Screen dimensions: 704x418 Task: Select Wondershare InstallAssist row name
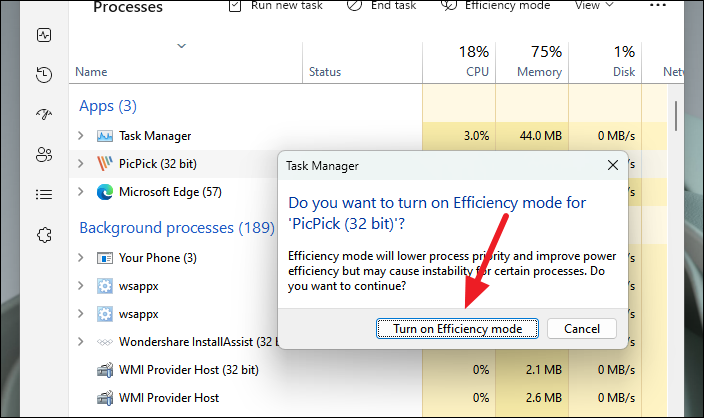point(197,342)
